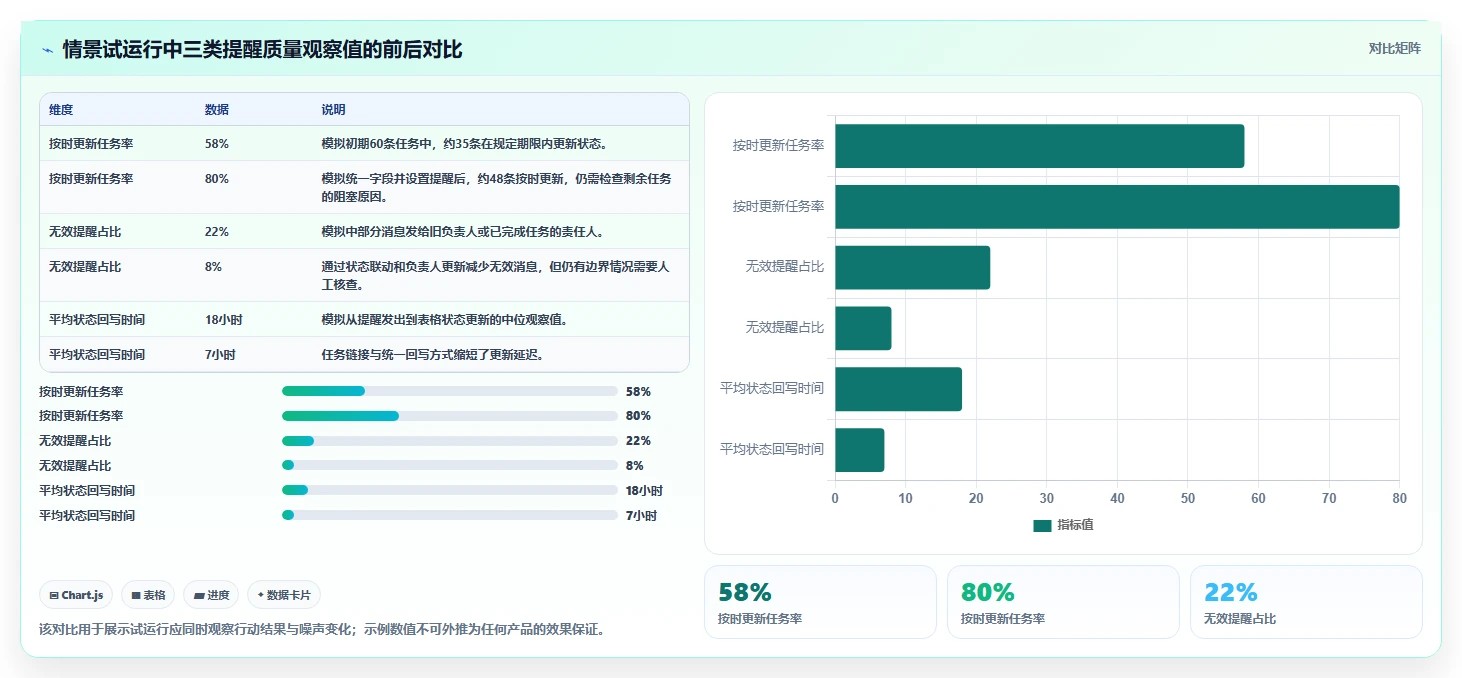Click the description starting 模拟中部分消息发给旧负责人
Screen dimensions: 1462x678
(x=462, y=231)
